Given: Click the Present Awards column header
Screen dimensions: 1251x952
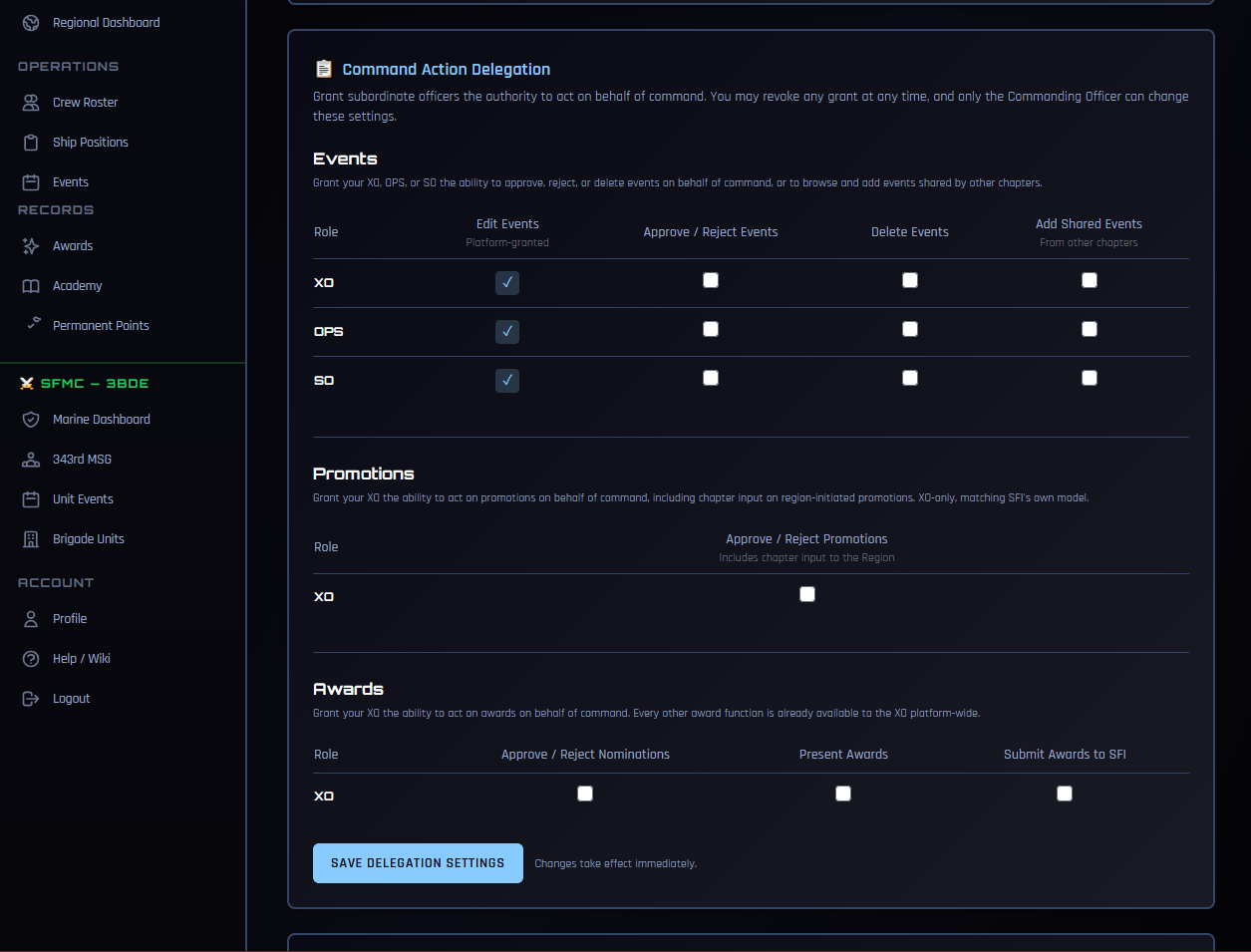Looking at the screenshot, I should pyautogui.click(x=843, y=755).
